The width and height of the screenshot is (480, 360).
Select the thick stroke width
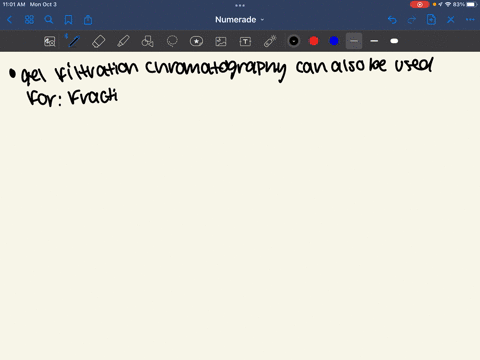394,41
